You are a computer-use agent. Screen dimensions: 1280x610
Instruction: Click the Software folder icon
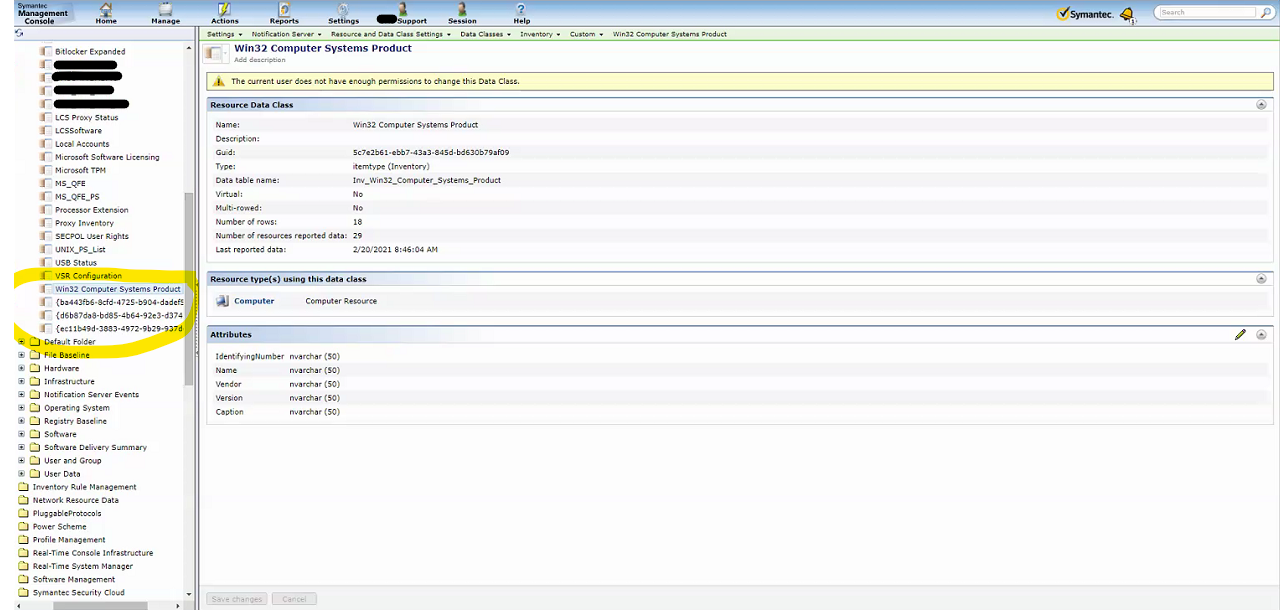(x=35, y=434)
